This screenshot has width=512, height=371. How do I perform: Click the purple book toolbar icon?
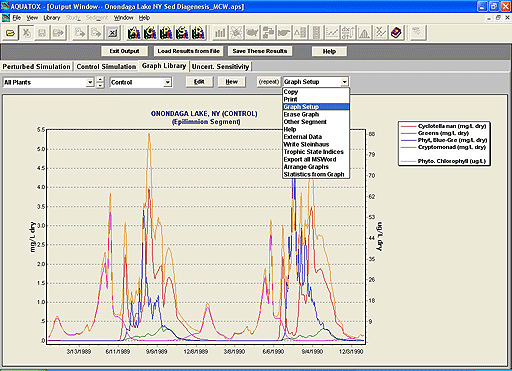pos(396,33)
